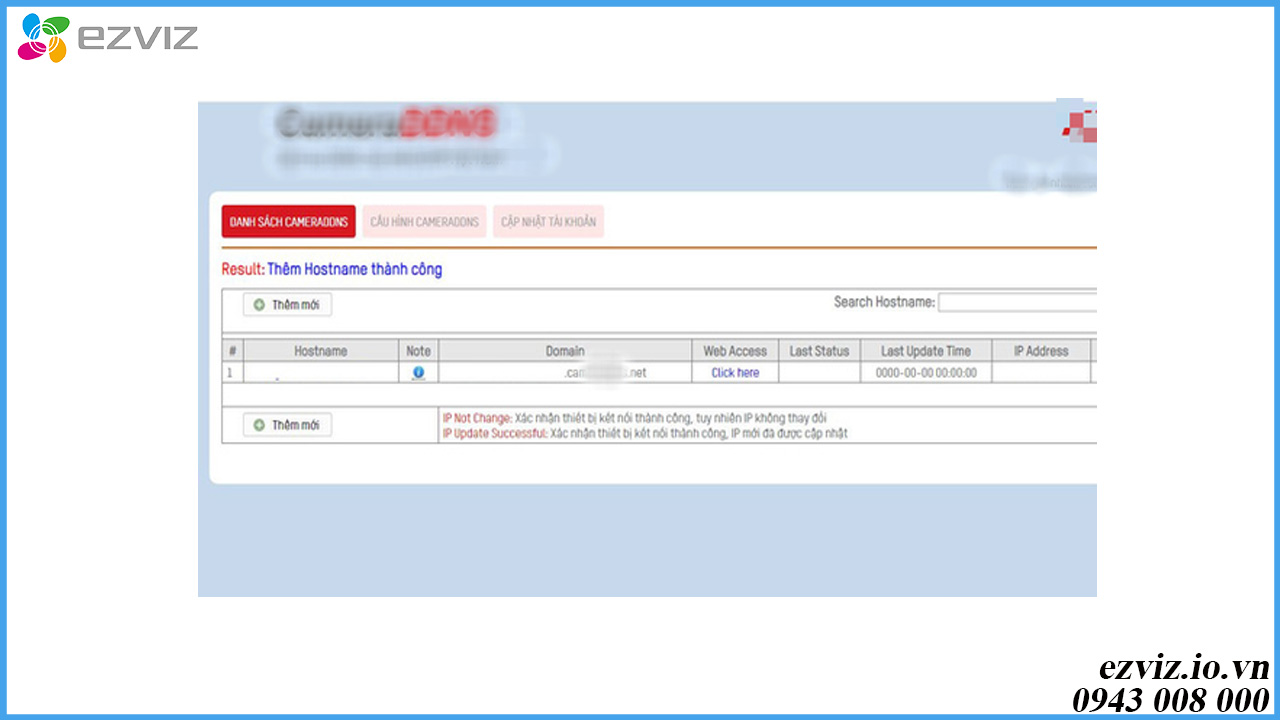Click the red pixelated logo at top right
This screenshot has width=1280, height=720.
pyautogui.click(x=1079, y=125)
